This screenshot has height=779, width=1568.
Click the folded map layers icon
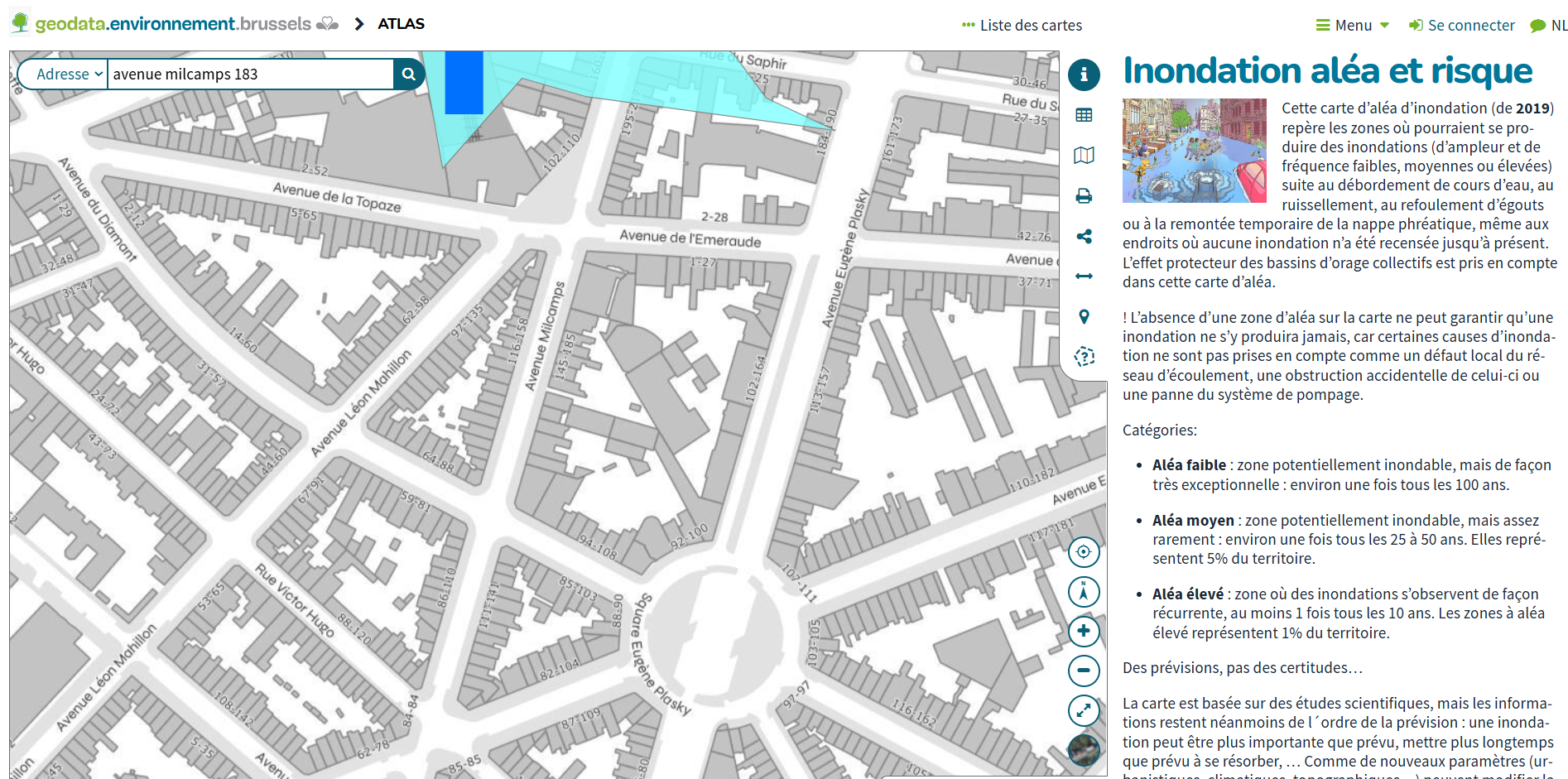point(1084,156)
